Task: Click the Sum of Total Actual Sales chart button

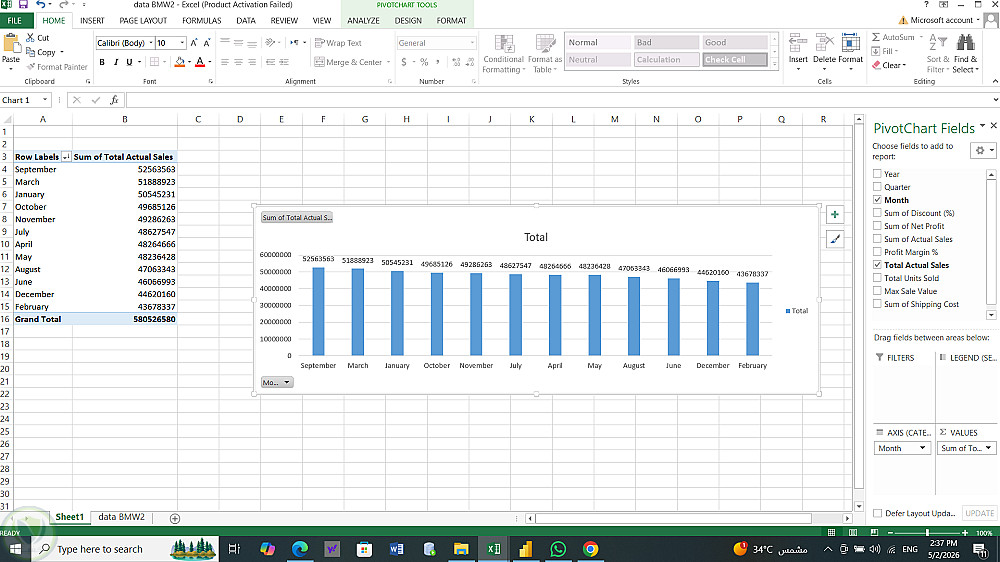Action: pyautogui.click(x=297, y=218)
